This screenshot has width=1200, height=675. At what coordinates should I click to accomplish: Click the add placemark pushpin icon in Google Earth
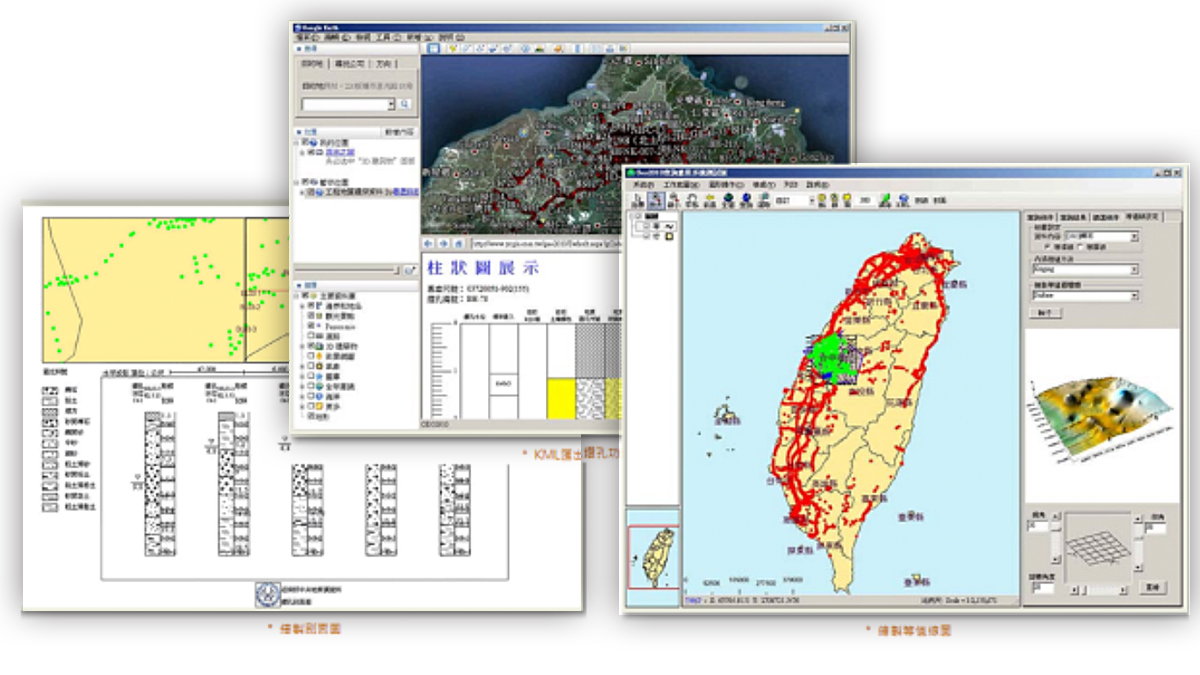(453, 48)
